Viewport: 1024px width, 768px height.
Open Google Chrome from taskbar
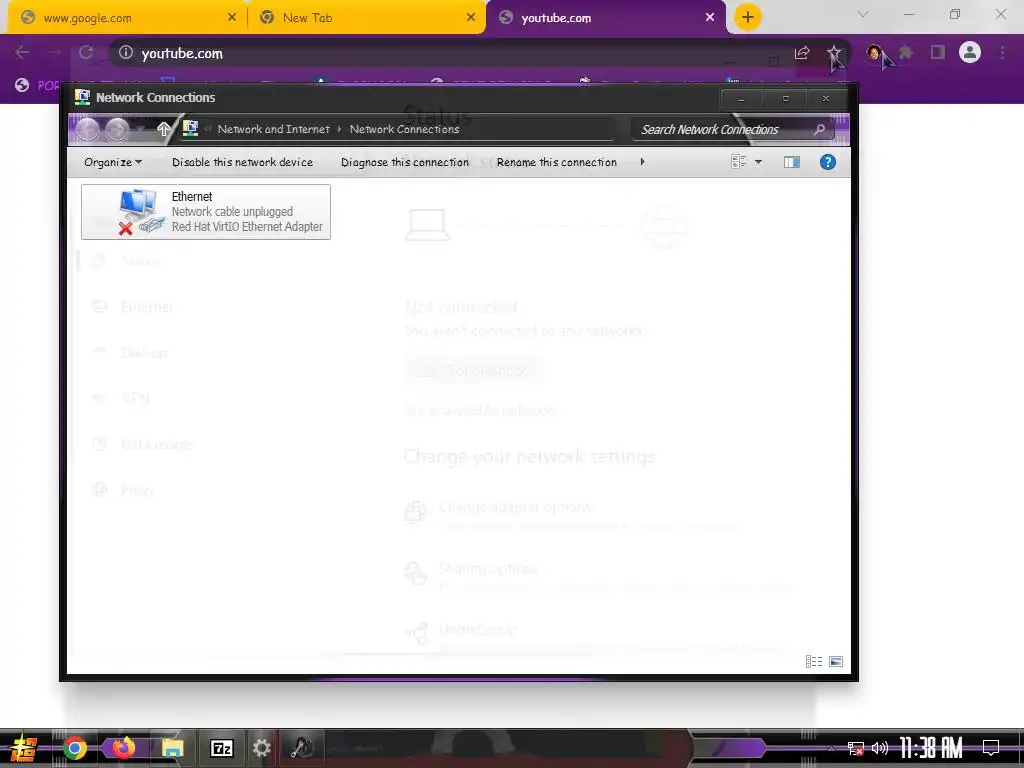coord(74,748)
